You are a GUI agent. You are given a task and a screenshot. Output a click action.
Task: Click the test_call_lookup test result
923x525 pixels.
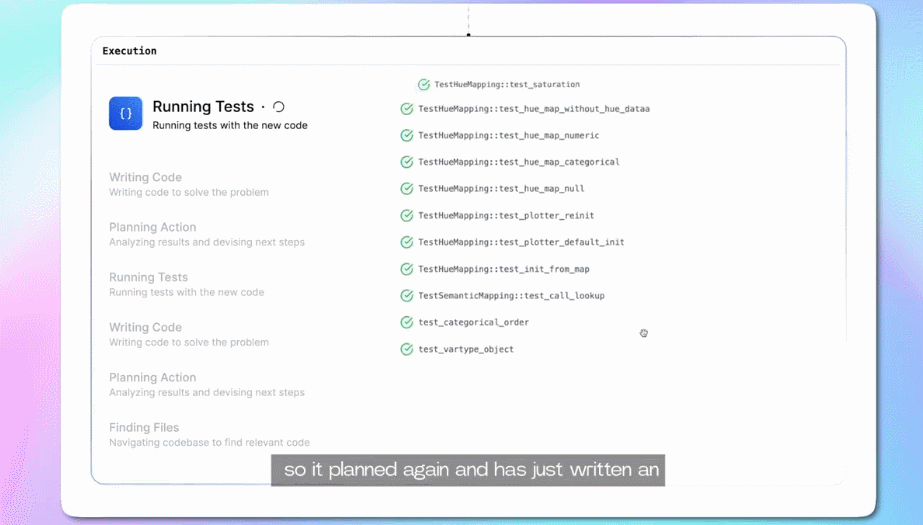511,296
